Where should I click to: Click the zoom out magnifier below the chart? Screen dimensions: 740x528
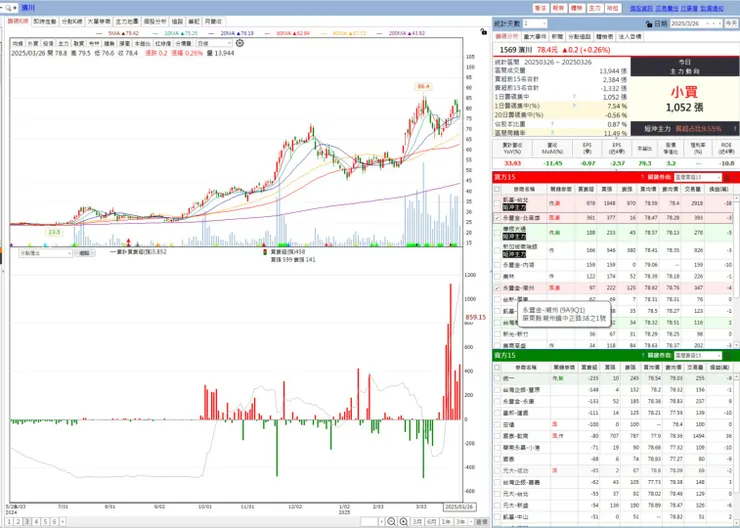point(391,521)
